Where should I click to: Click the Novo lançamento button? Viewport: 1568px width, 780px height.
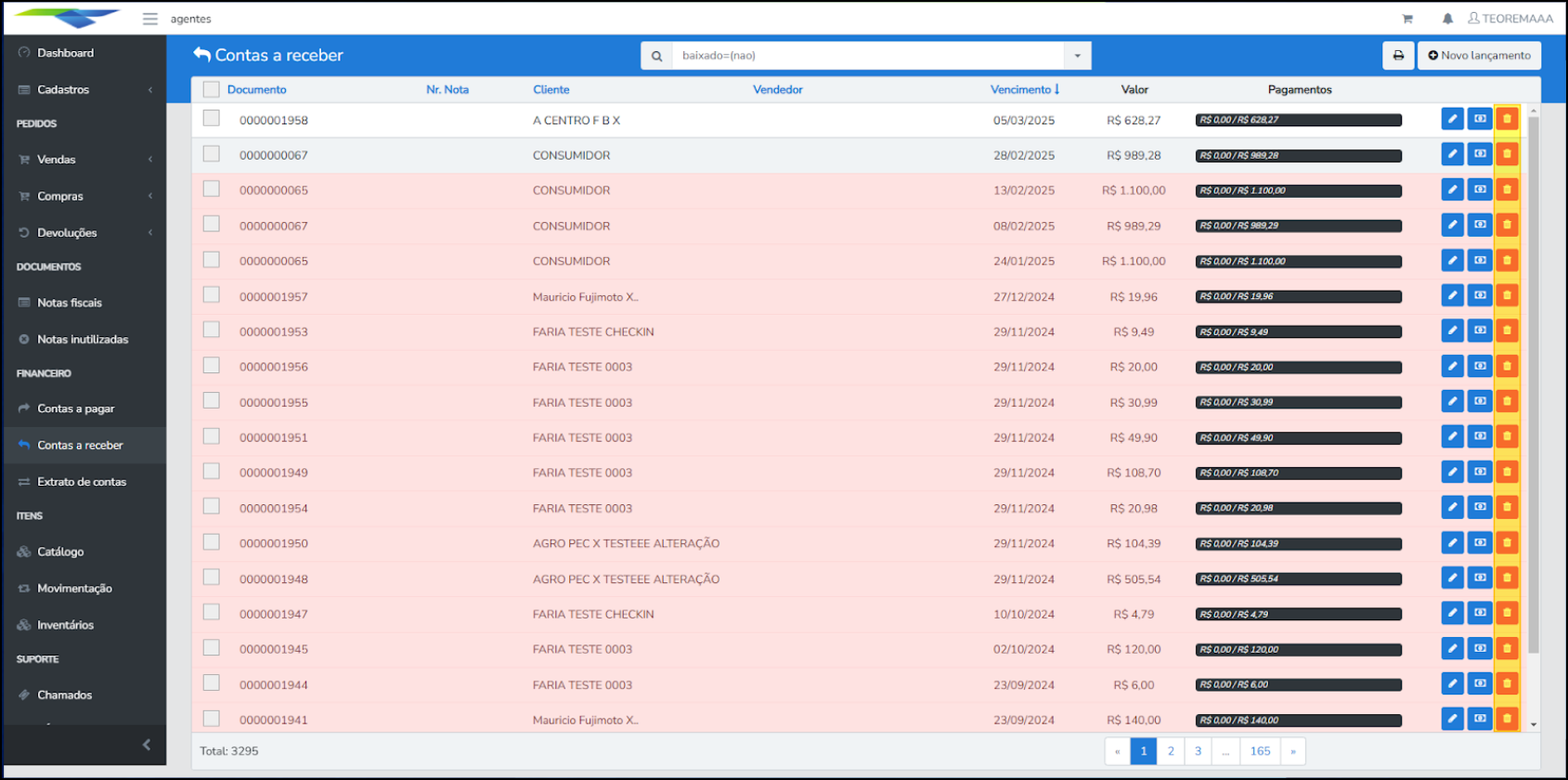pyautogui.click(x=1479, y=56)
